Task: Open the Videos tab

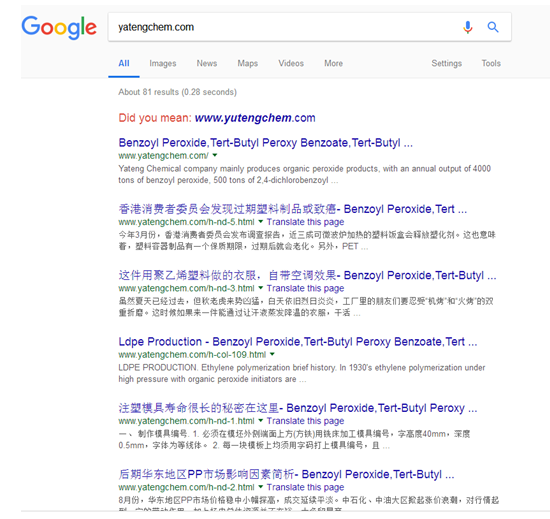Action: point(291,63)
